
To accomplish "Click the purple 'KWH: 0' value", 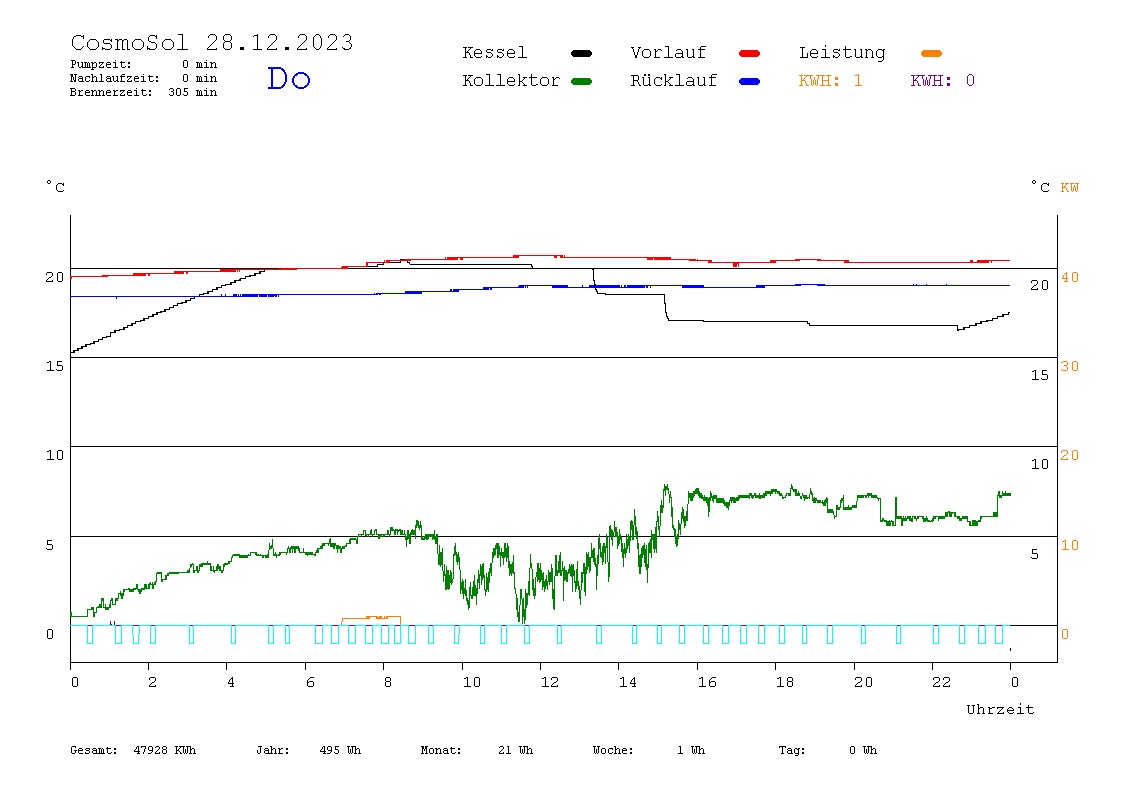I will (942, 81).
